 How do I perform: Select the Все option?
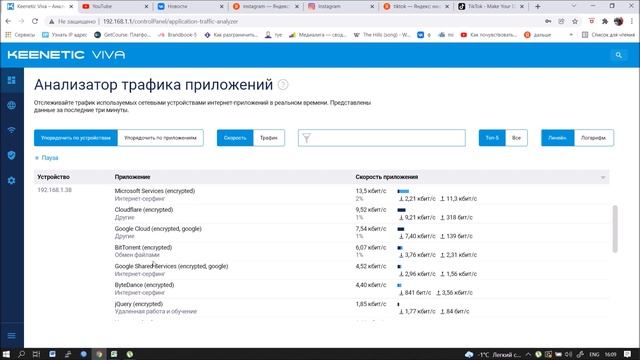(x=516, y=138)
